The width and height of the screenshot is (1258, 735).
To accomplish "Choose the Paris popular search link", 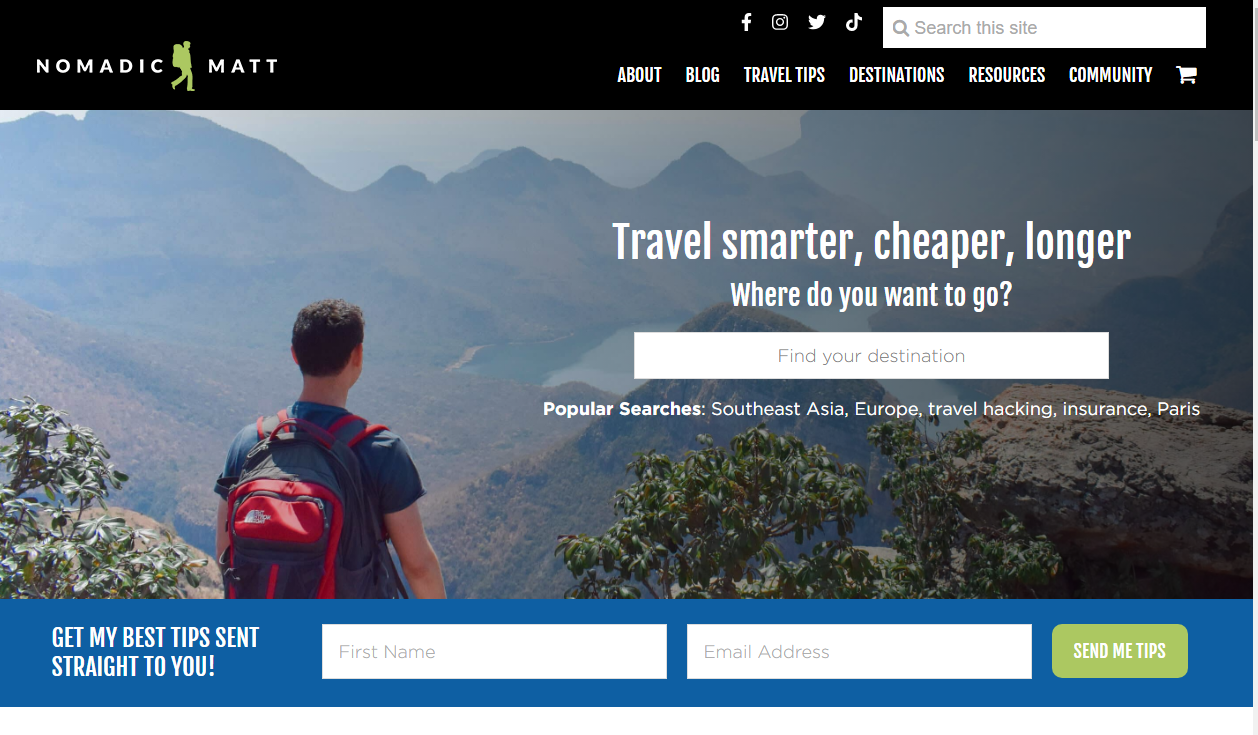I will tap(1178, 409).
